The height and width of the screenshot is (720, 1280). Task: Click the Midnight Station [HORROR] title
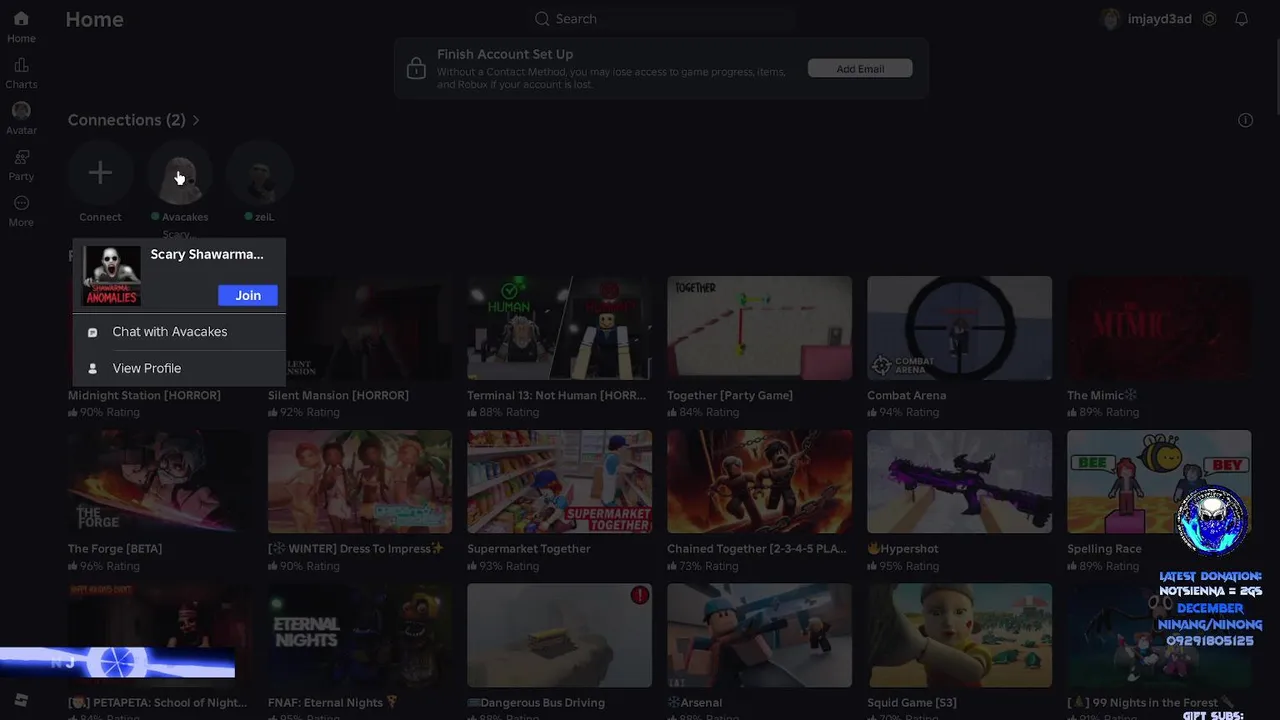click(x=144, y=395)
